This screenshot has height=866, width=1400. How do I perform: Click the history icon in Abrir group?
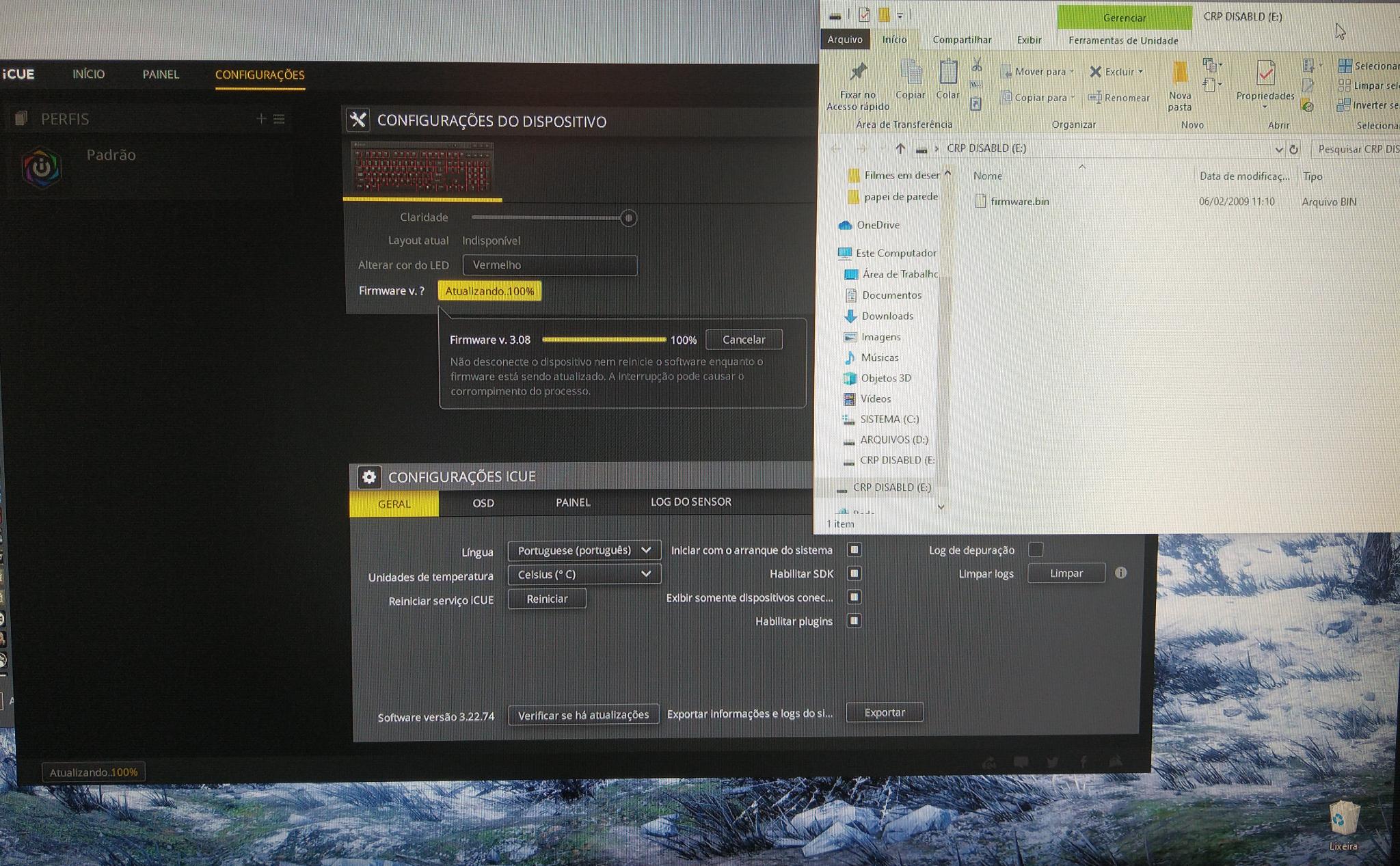[x=1308, y=107]
